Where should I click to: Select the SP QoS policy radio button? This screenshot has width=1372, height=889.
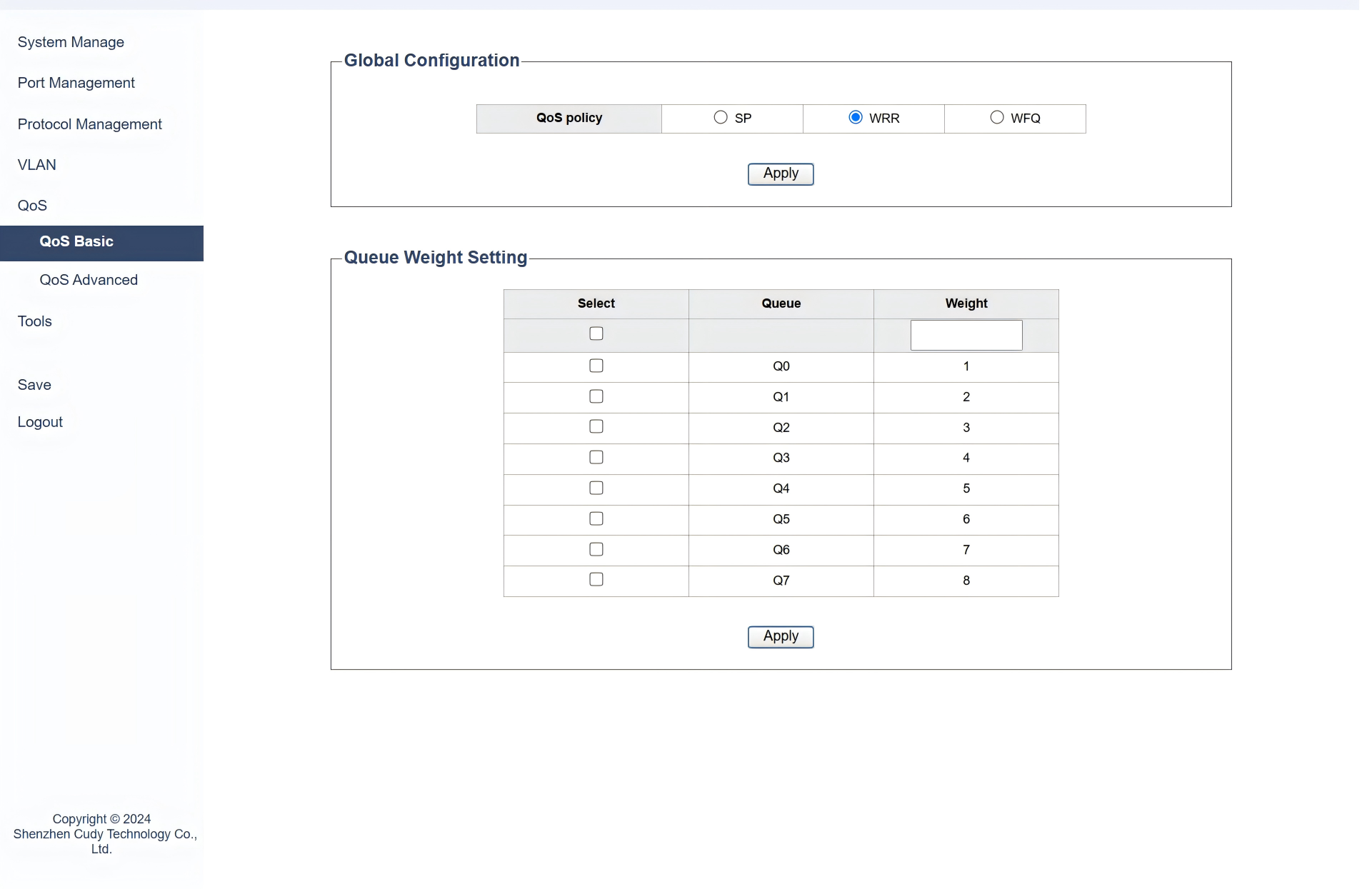coord(721,118)
